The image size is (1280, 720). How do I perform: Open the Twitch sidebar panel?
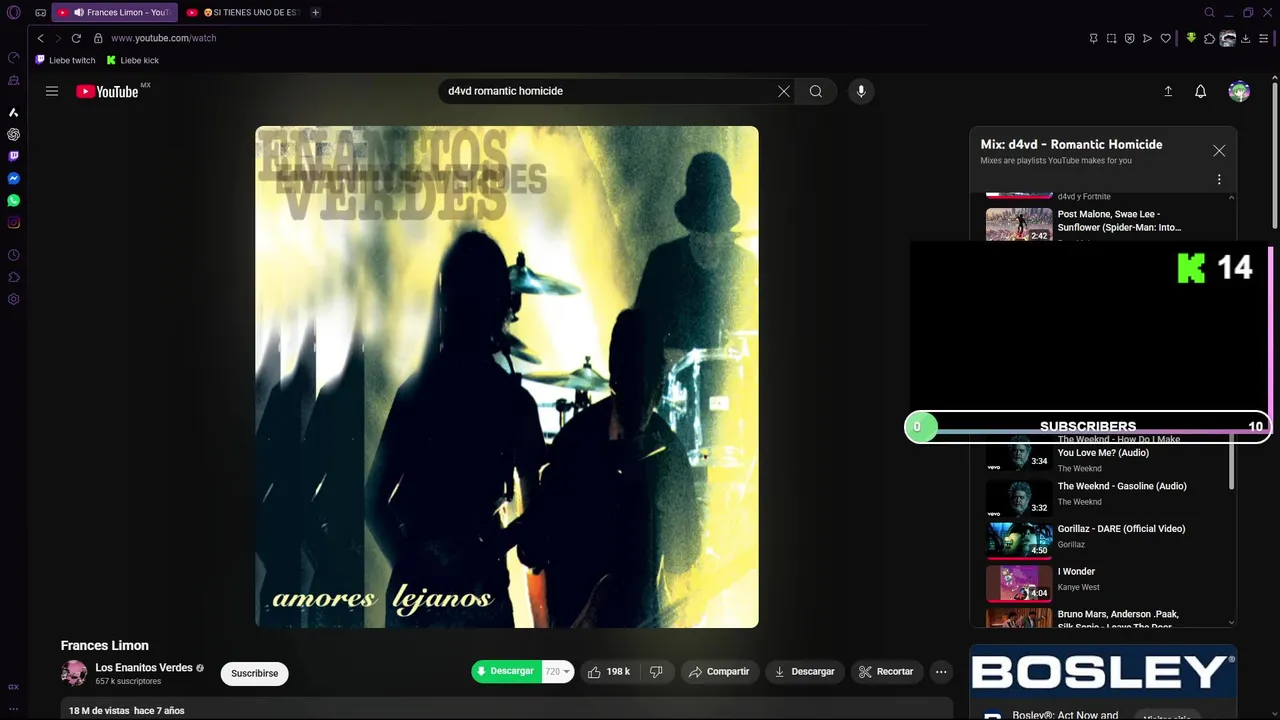coord(14,156)
